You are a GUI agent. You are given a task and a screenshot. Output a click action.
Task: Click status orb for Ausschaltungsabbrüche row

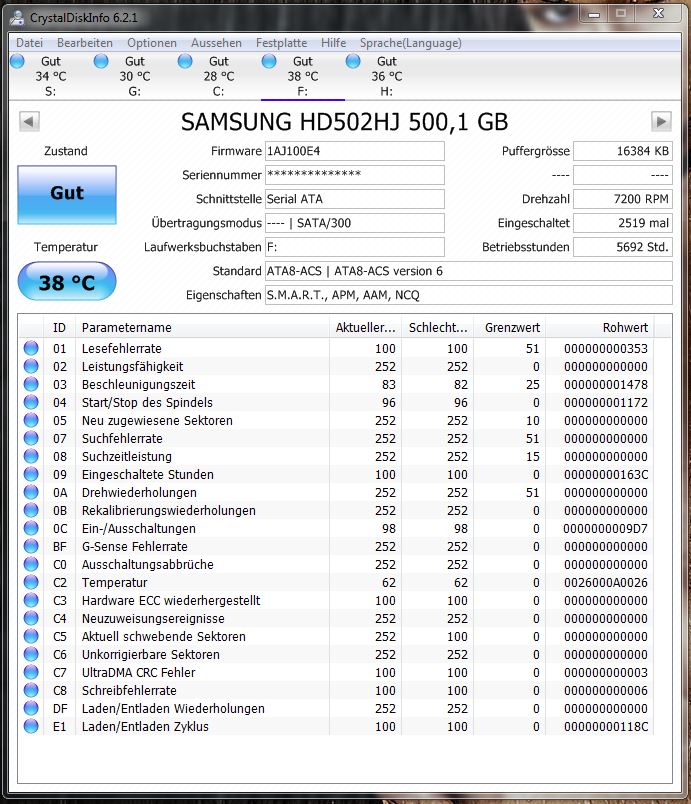[31, 564]
